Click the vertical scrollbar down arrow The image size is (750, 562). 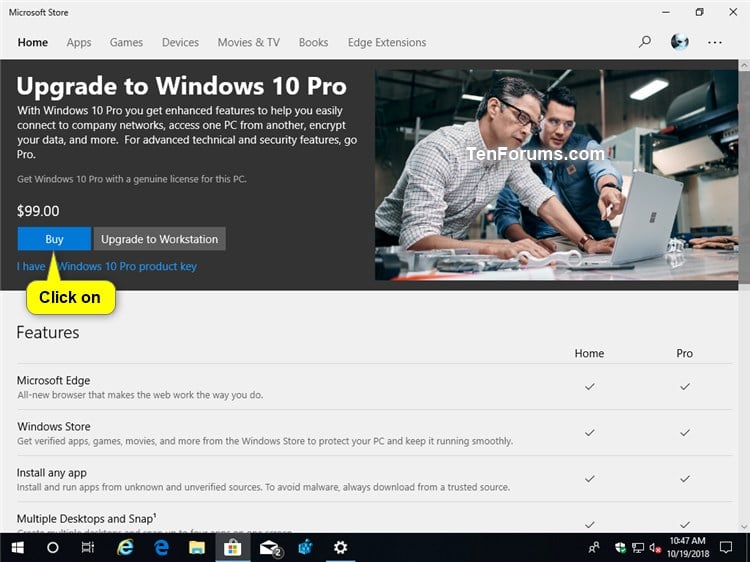click(x=744, y=527)
